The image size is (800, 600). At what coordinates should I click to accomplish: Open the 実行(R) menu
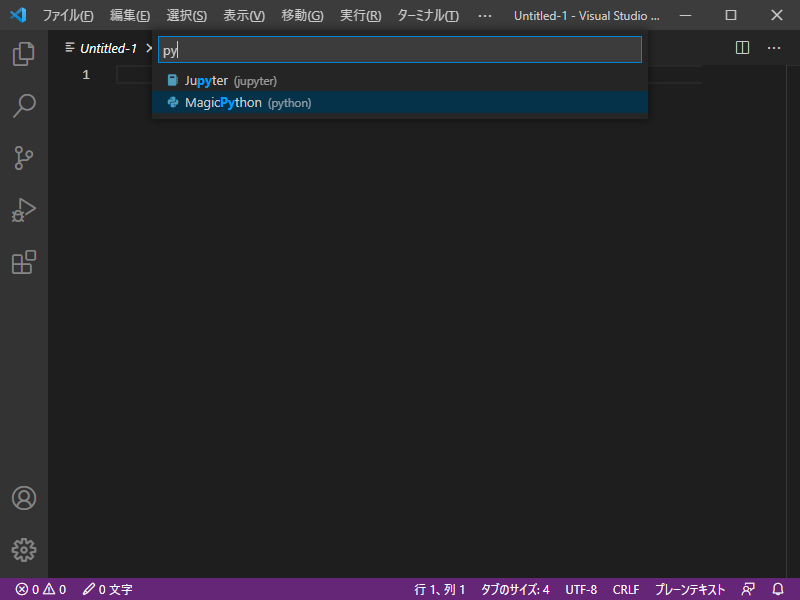(x=361, y=15)
